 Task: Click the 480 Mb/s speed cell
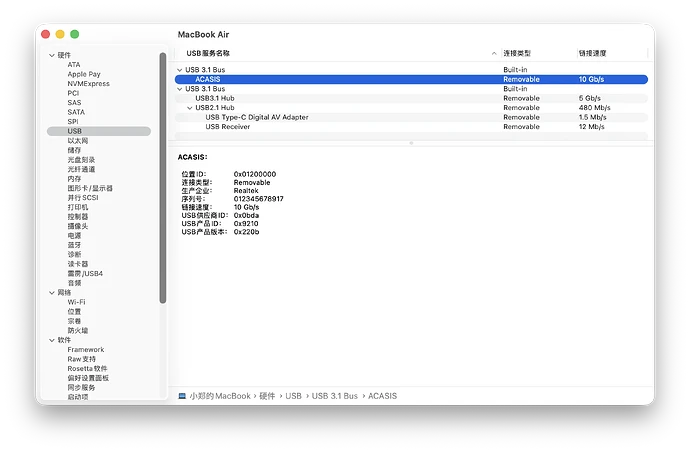(595, 108)
